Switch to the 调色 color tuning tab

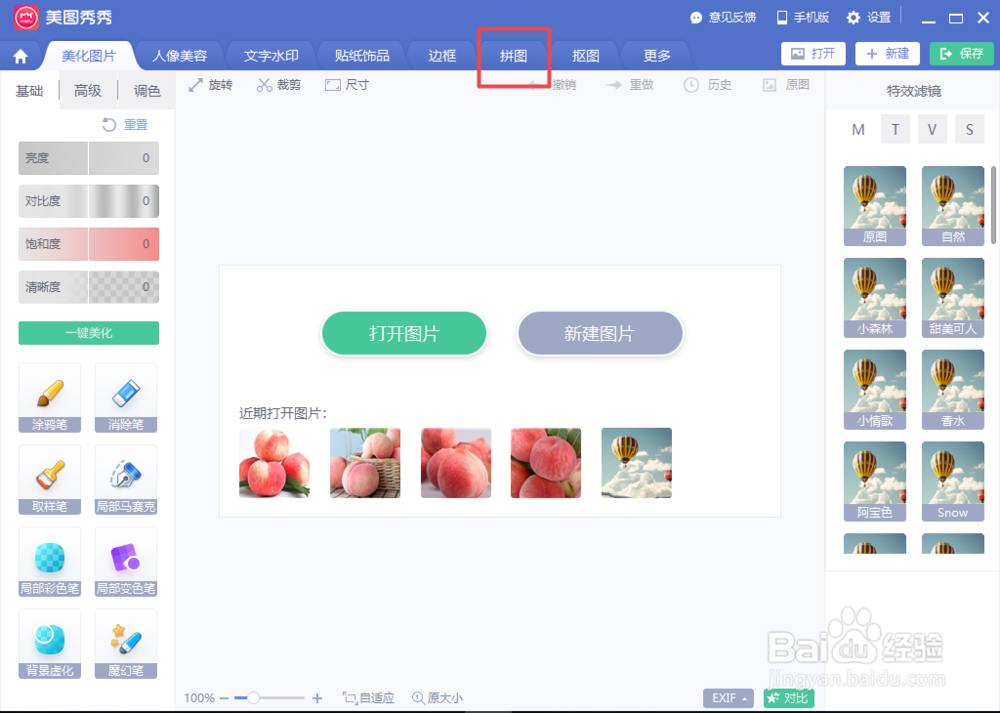tap(146, 90)
